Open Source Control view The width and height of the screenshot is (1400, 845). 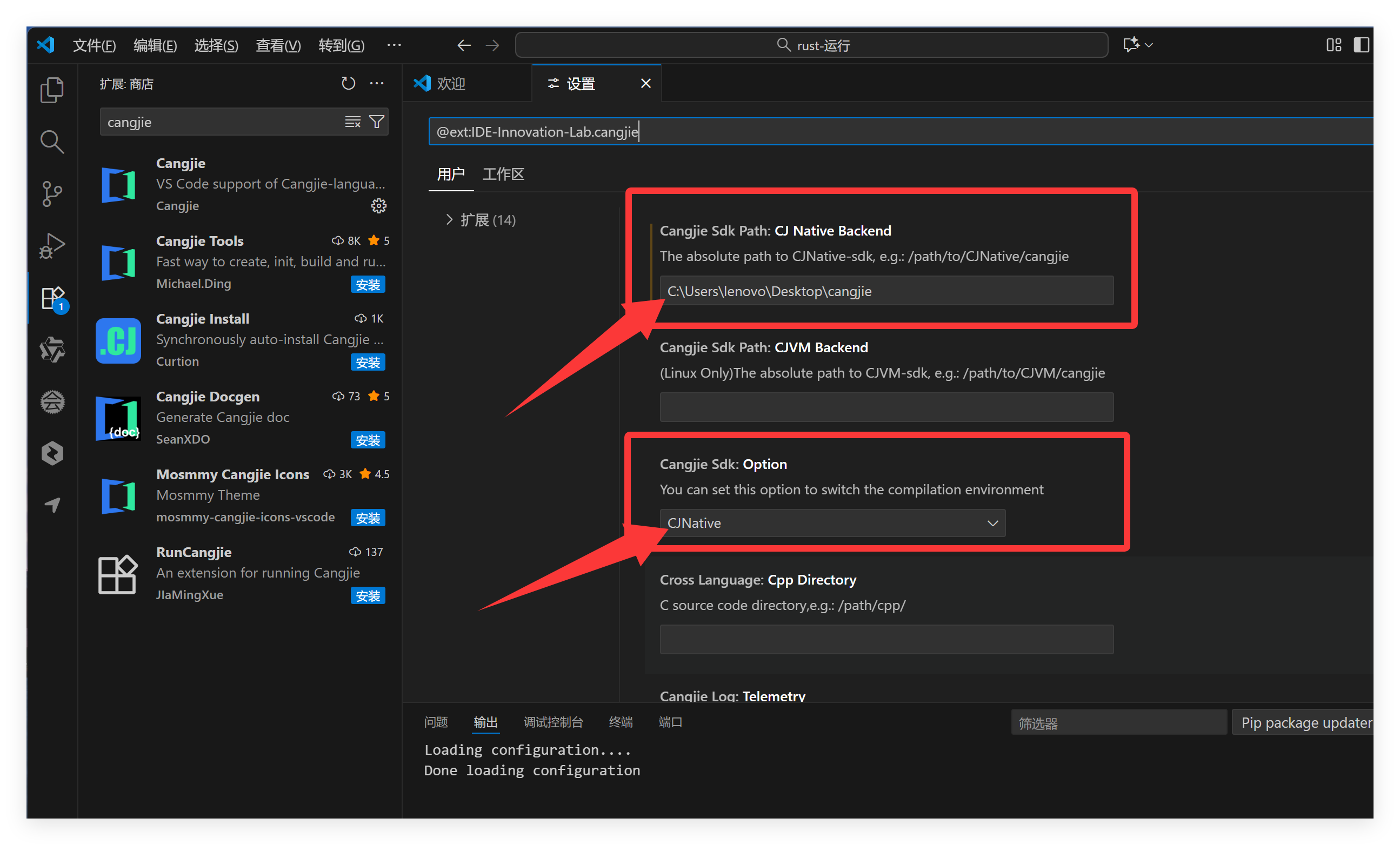coord(52,193)
